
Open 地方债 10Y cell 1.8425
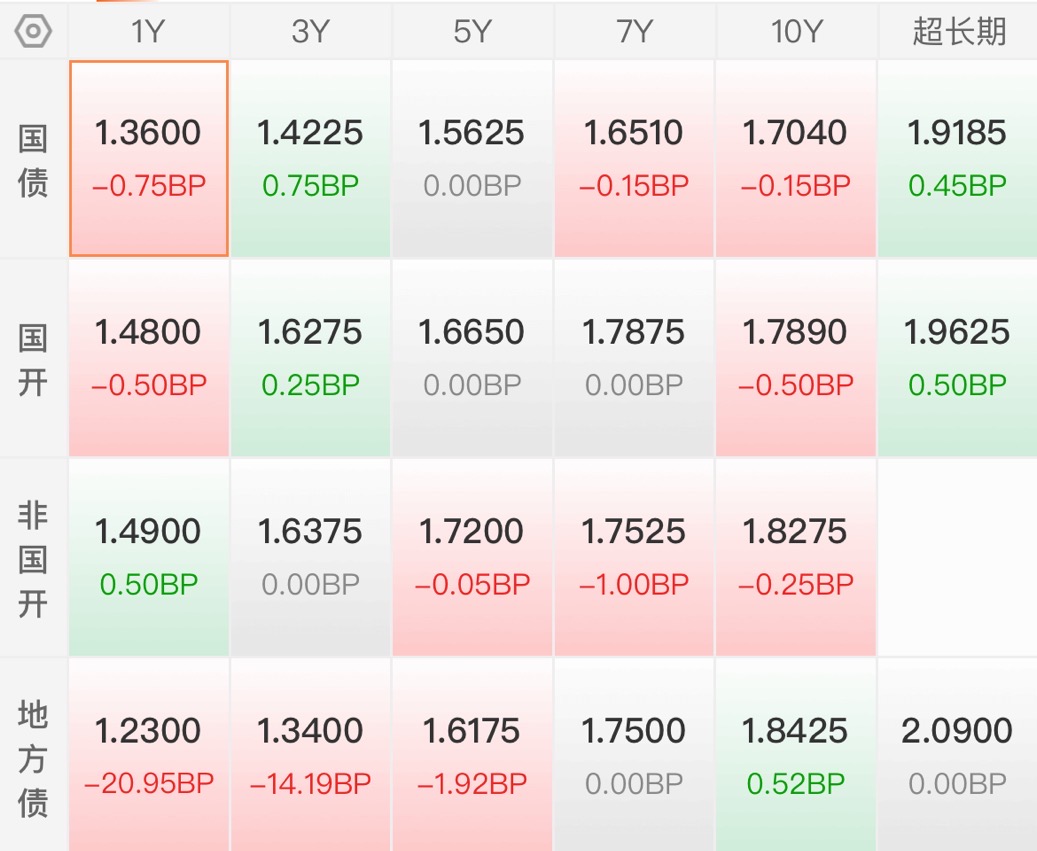pyautogui.click(x=796, y=756)
